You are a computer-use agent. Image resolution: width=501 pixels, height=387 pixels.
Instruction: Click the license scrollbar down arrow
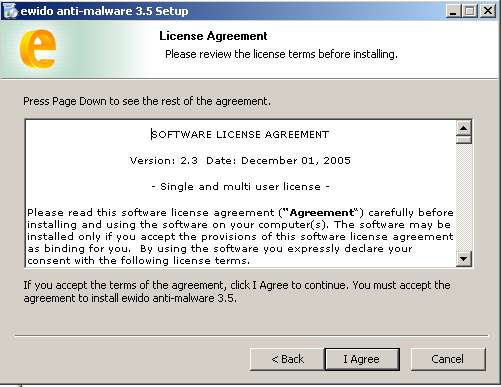tap(464, 258)
